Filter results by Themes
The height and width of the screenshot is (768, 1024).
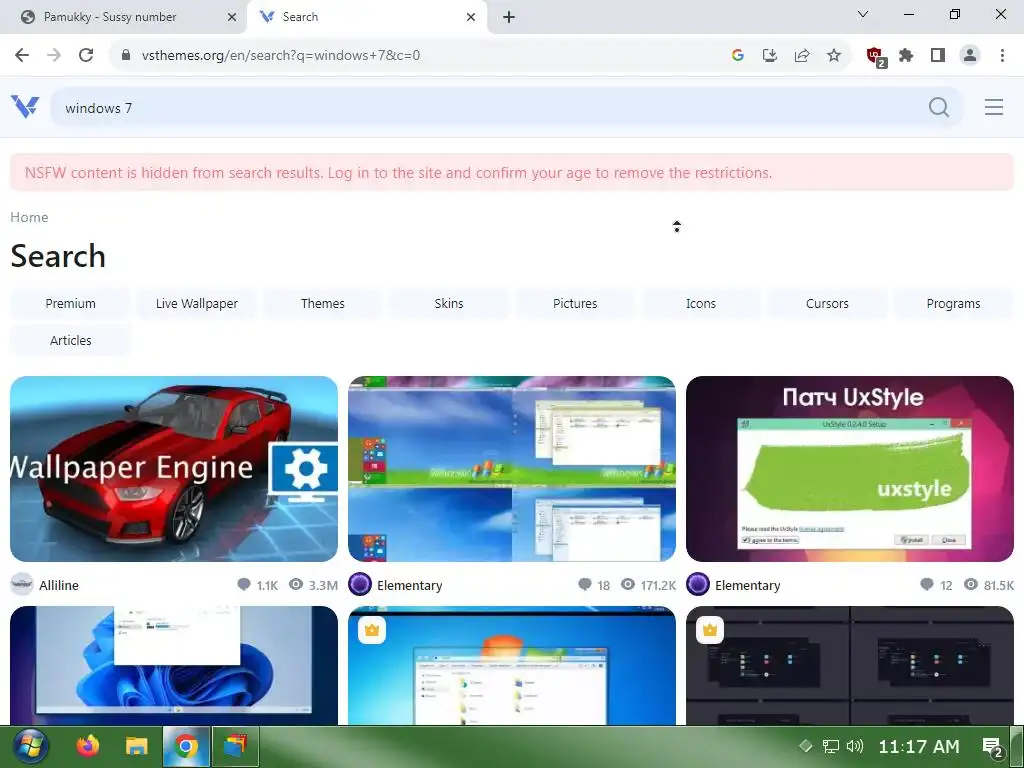click(323, 303)
